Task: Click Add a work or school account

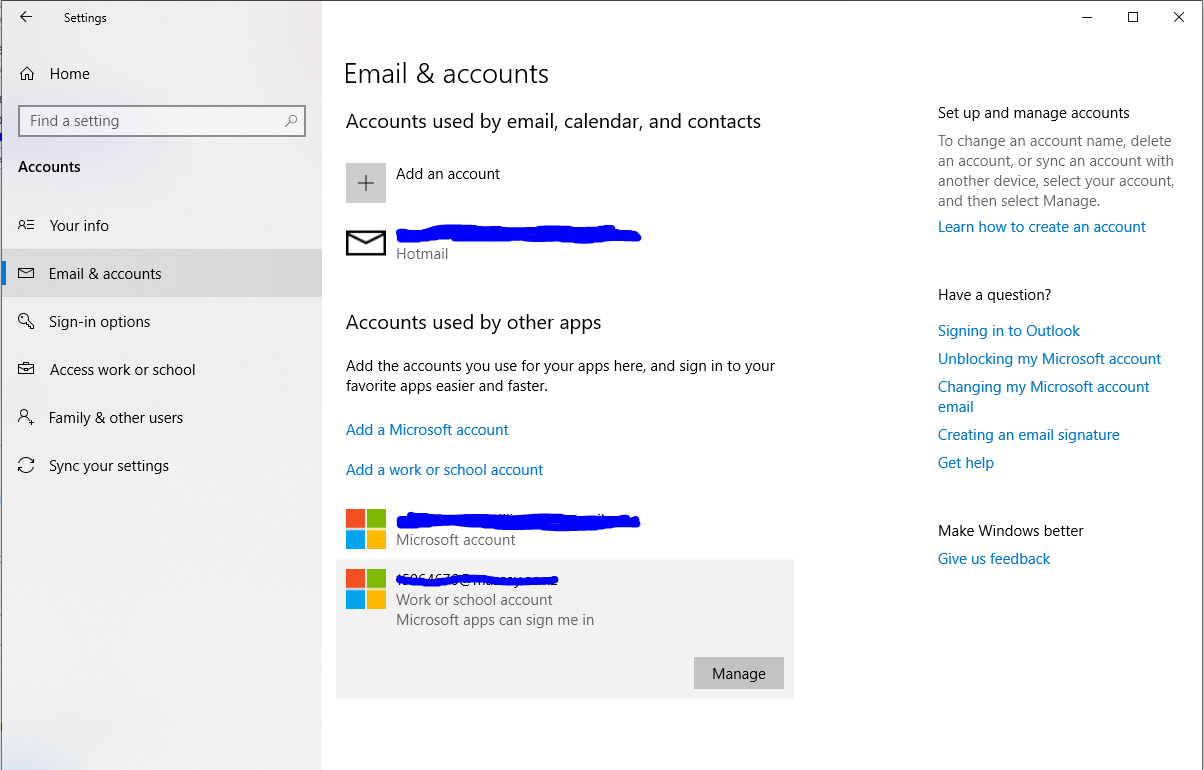Action: 445,470
